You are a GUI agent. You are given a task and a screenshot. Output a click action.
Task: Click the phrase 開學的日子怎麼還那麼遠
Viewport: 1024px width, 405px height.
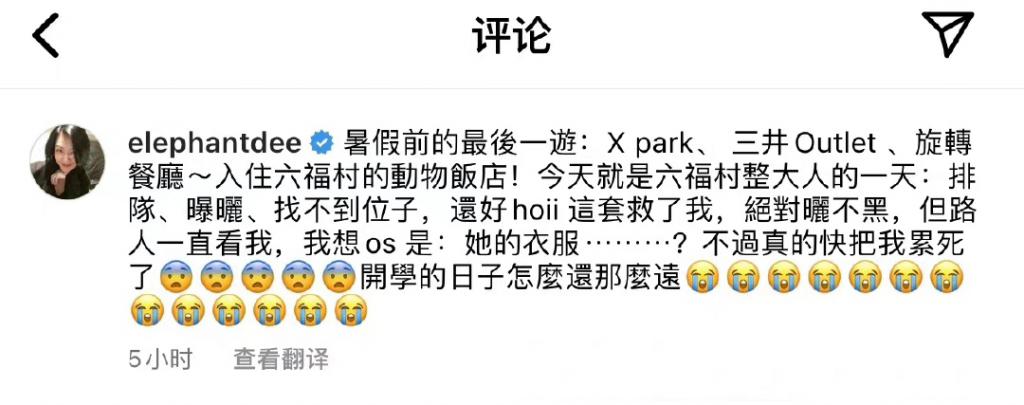pos(521,278)
